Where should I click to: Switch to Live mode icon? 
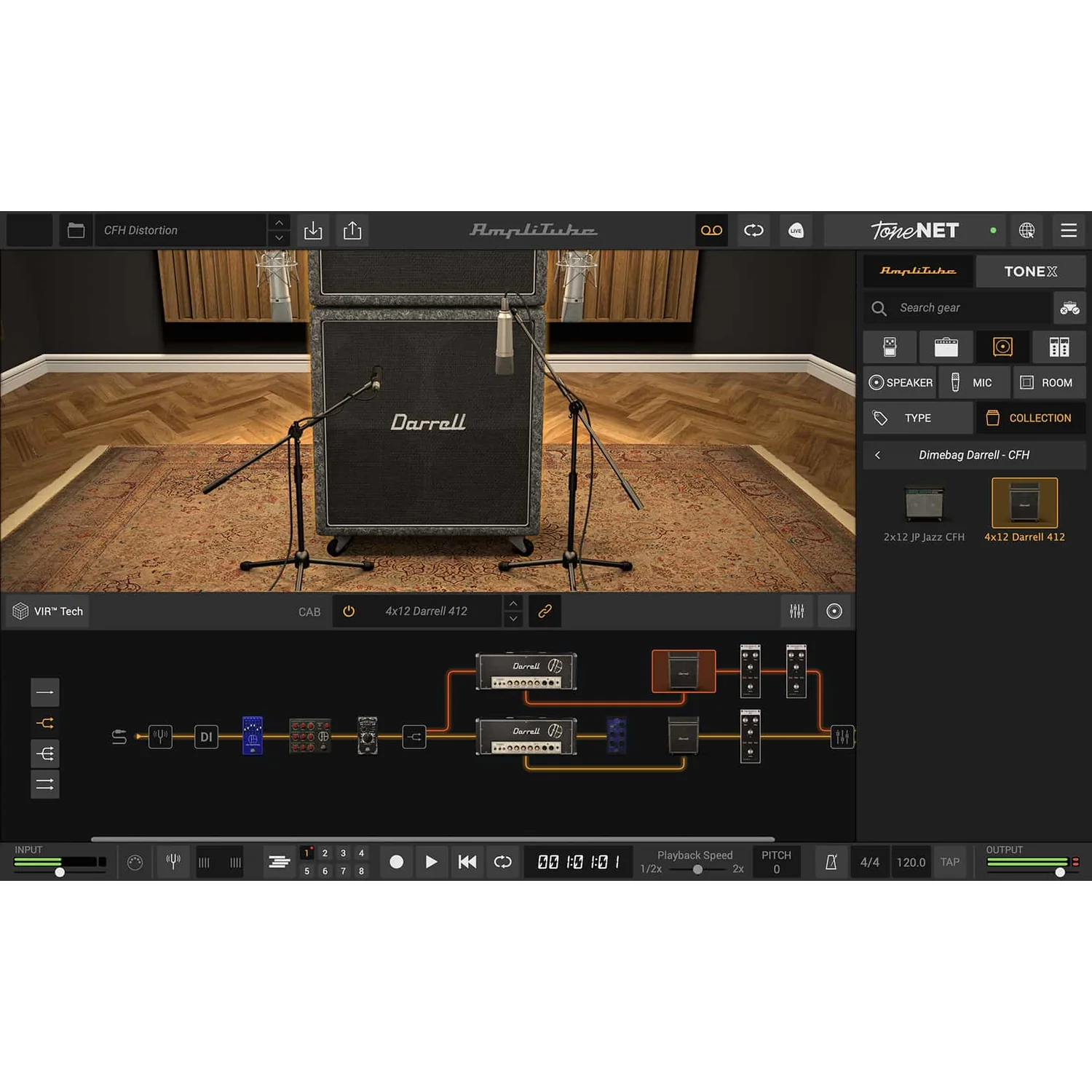pyautogui.click(x=796, y=231)
